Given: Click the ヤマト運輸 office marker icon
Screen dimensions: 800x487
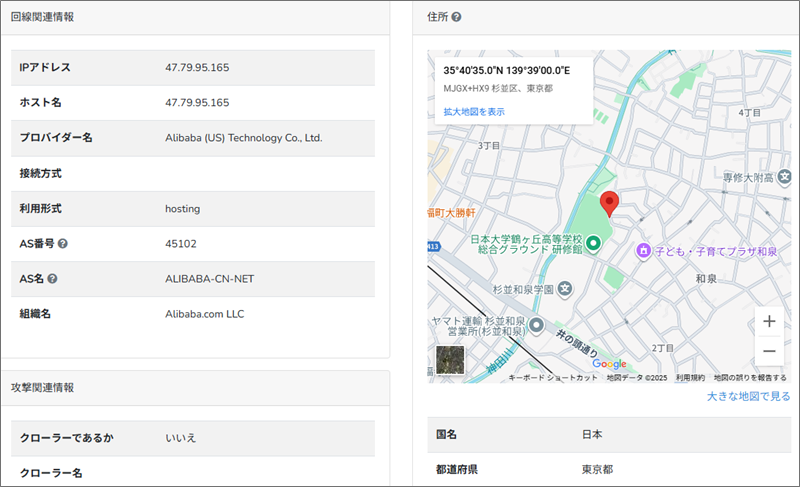Looking at the screenshot, I should pos(536,325).
